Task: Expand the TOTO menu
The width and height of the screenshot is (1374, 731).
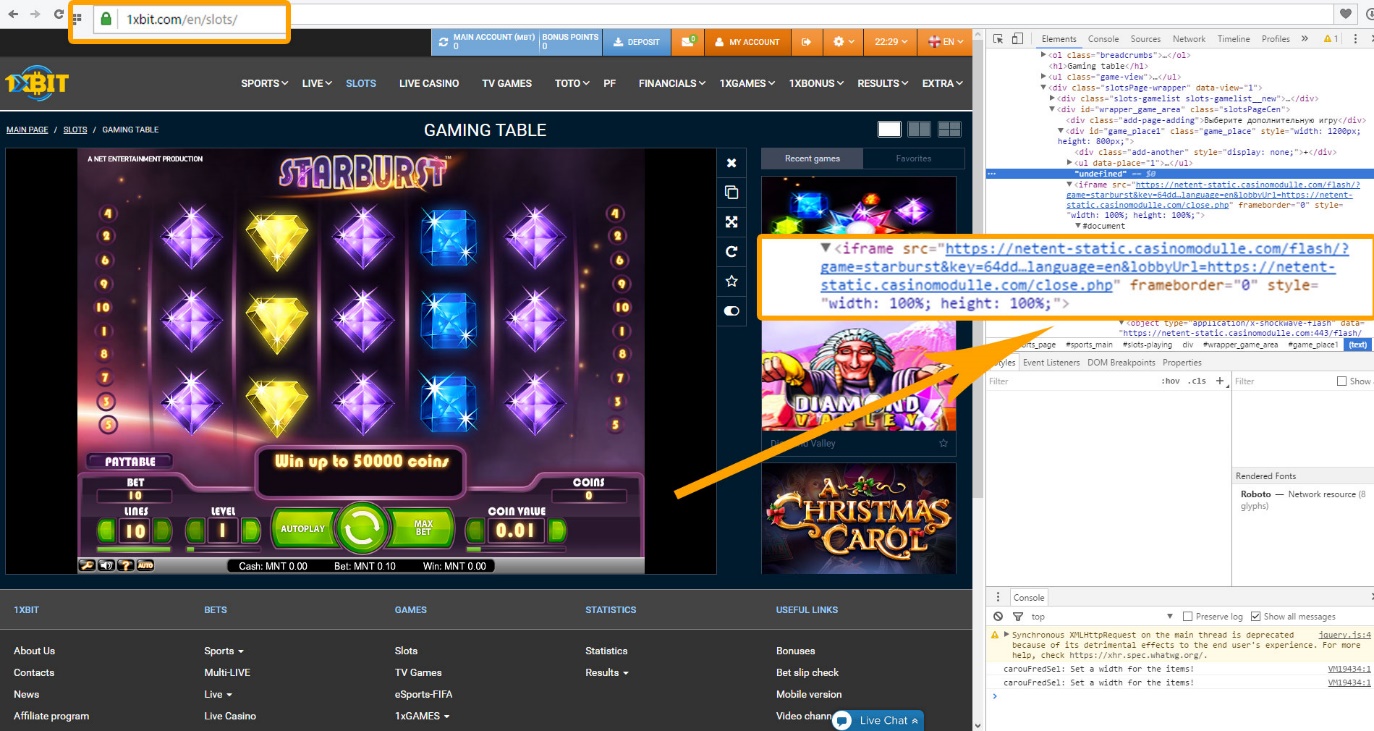Action: [572, 83]
